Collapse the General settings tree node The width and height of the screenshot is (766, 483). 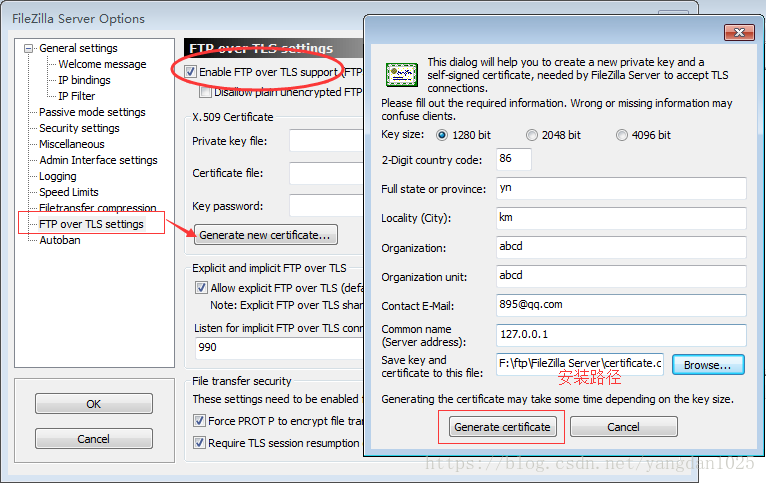pyautogui.click(x=29, y=48)
